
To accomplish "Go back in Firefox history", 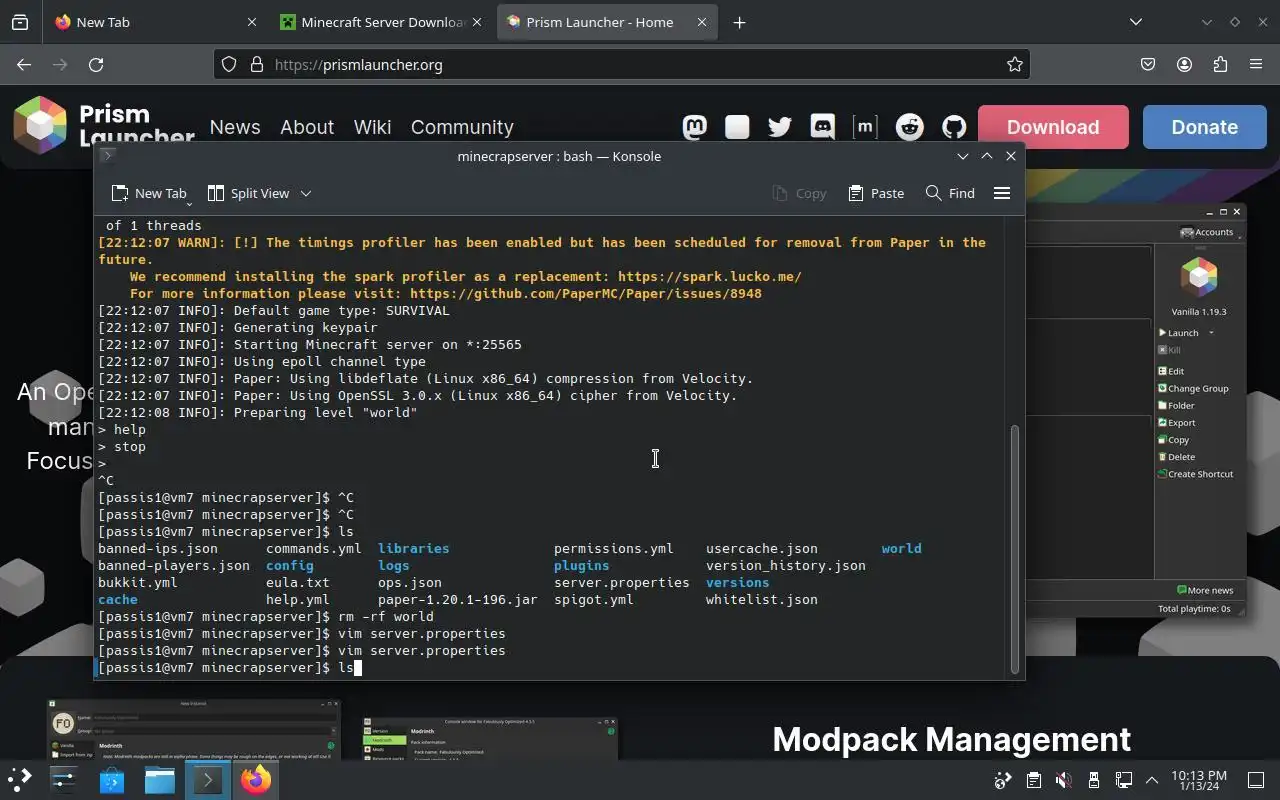I will click(x=24, y=64).
